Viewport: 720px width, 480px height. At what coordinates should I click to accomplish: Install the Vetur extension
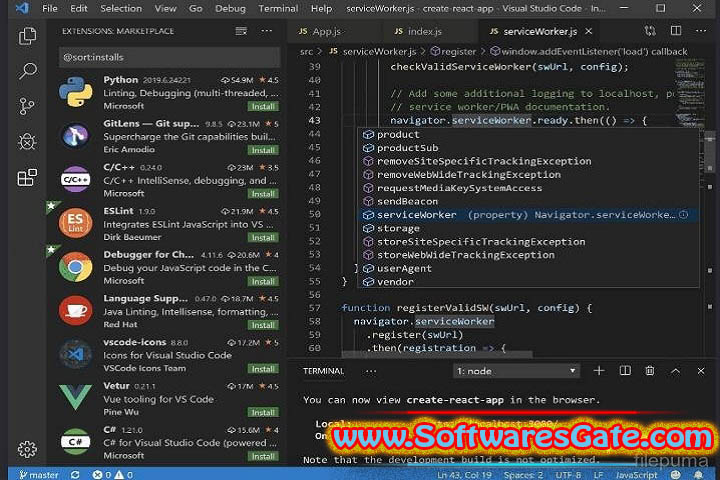263,412
